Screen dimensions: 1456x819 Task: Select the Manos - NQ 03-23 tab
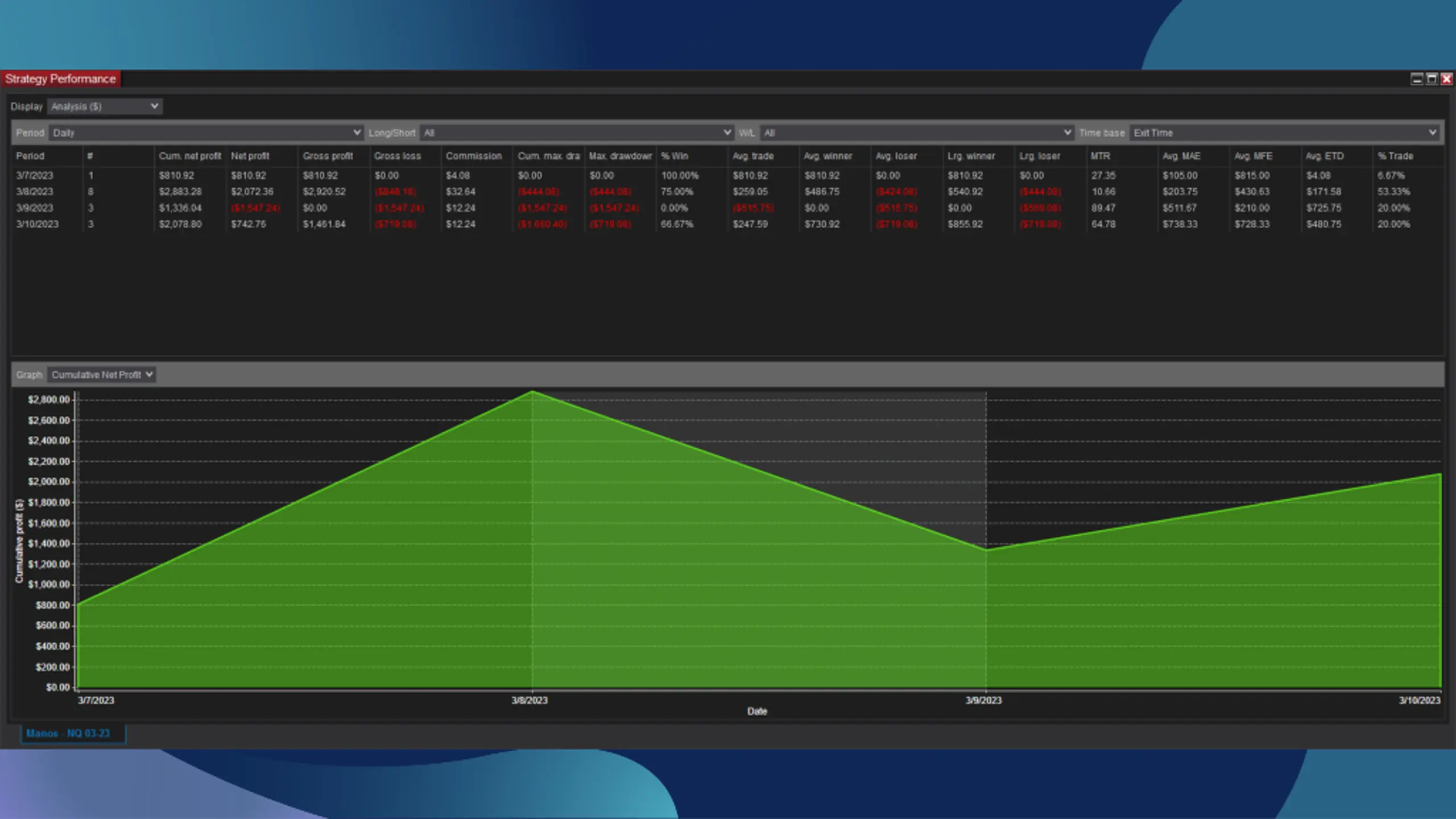73,733
